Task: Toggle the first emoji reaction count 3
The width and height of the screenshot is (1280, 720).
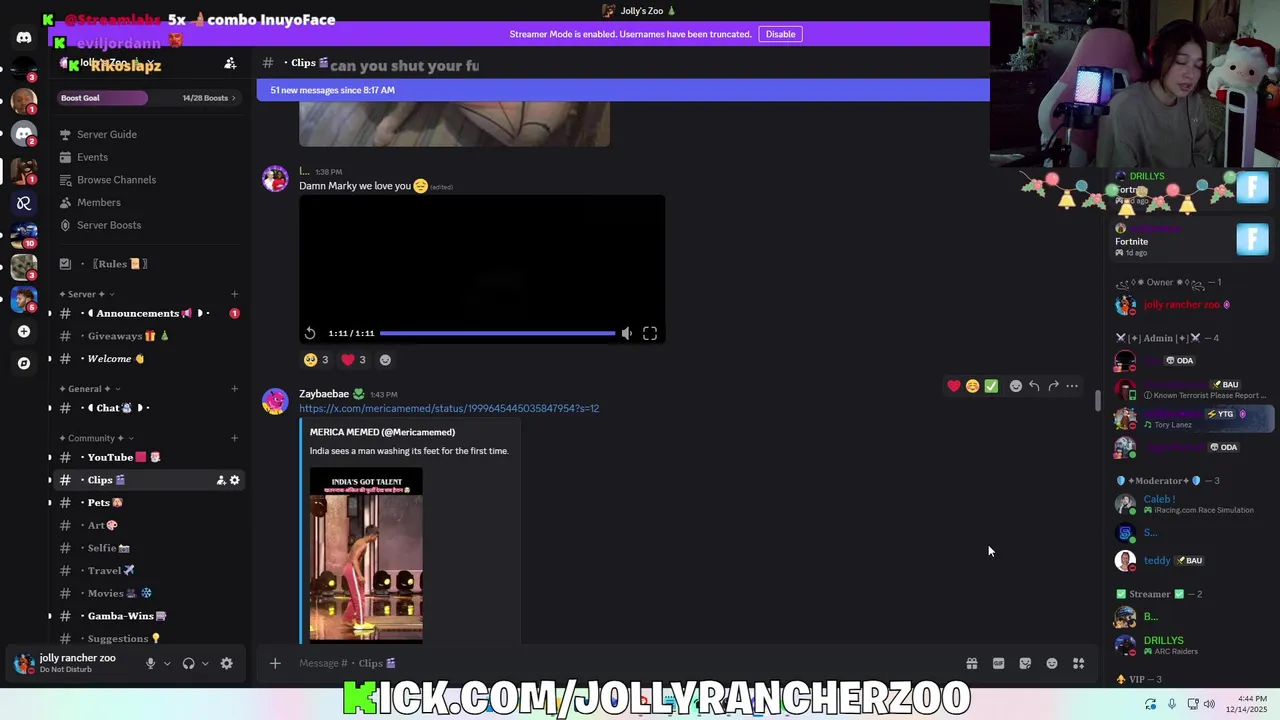Action: click(x=316, y=360)
